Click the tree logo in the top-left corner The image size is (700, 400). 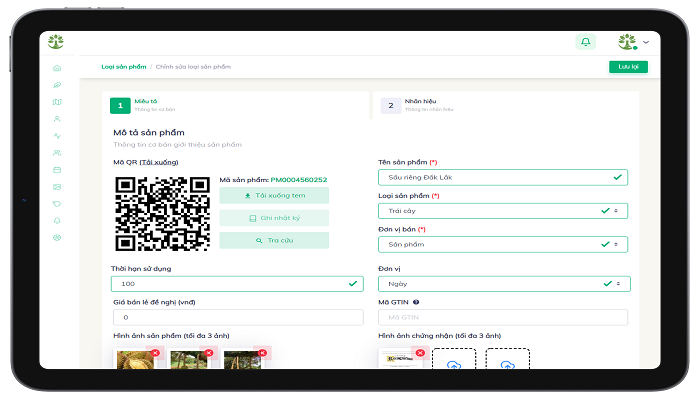click(x=56, y=42)
